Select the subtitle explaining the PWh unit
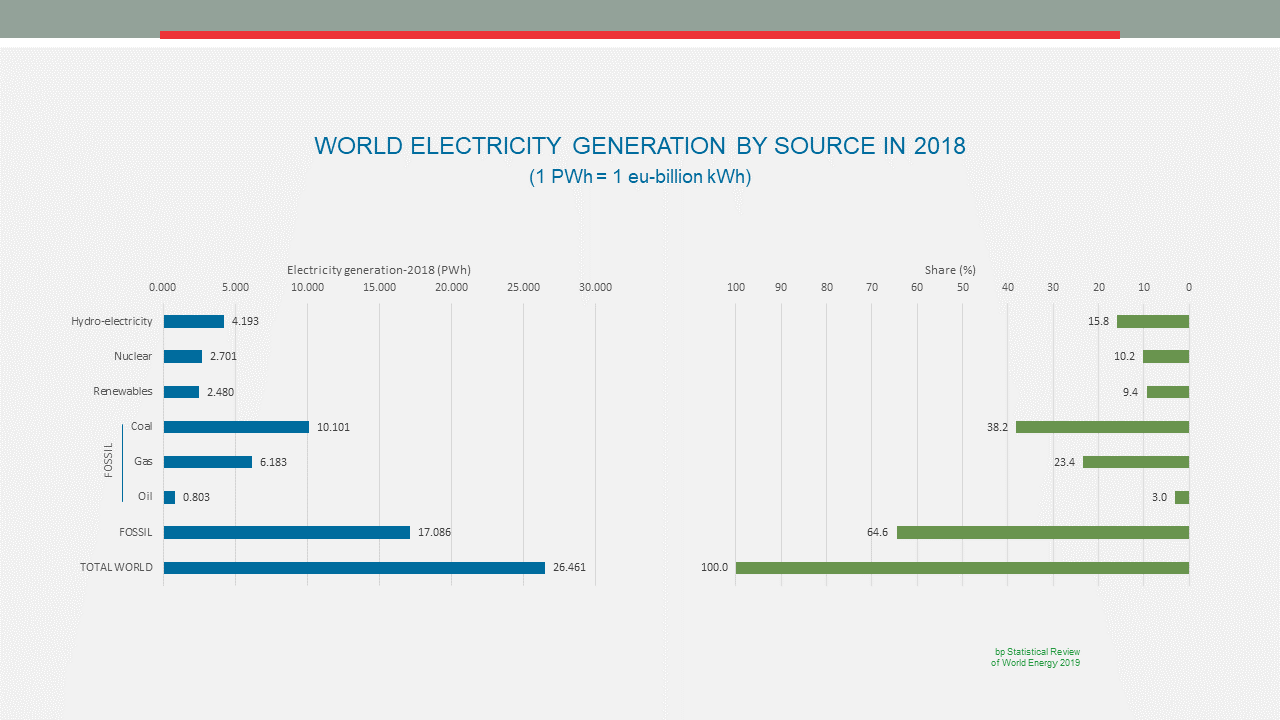This screenshot has width=1280, height=720. (640, 177)
